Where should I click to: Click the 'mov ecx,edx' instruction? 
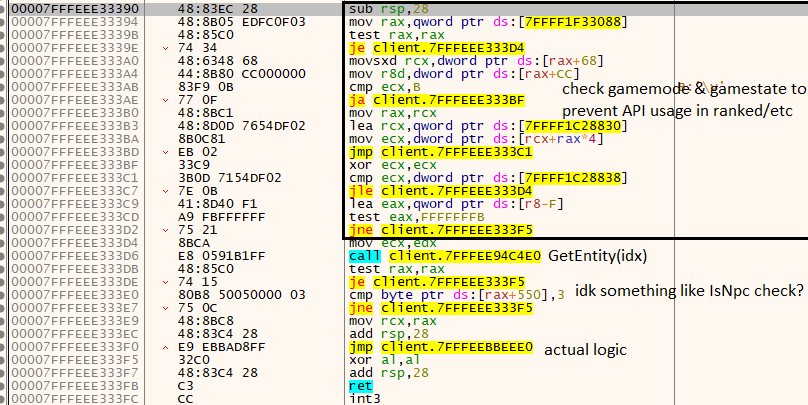(x=393, y=243)
